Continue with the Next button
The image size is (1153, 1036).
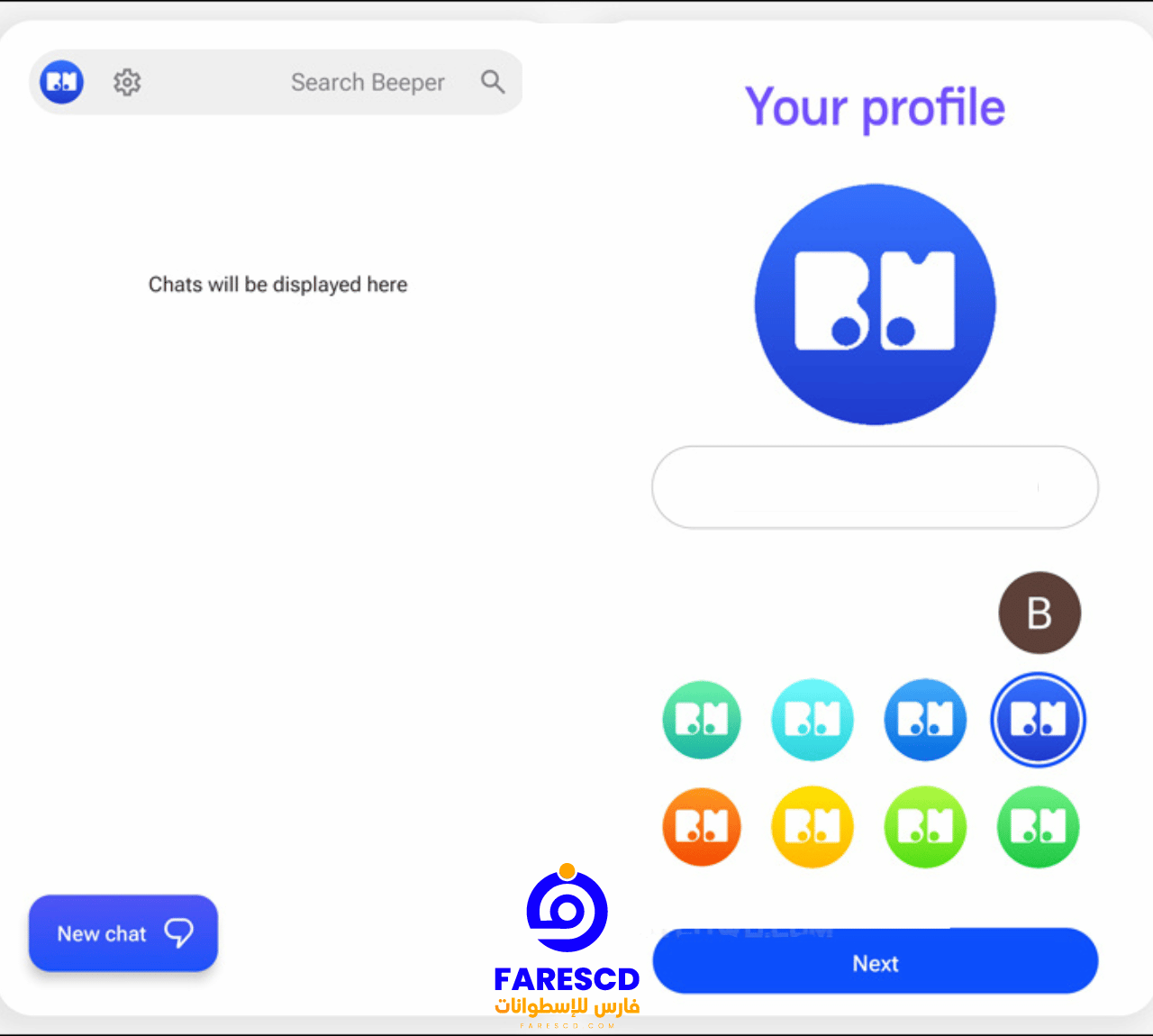[x=876, y=962]
